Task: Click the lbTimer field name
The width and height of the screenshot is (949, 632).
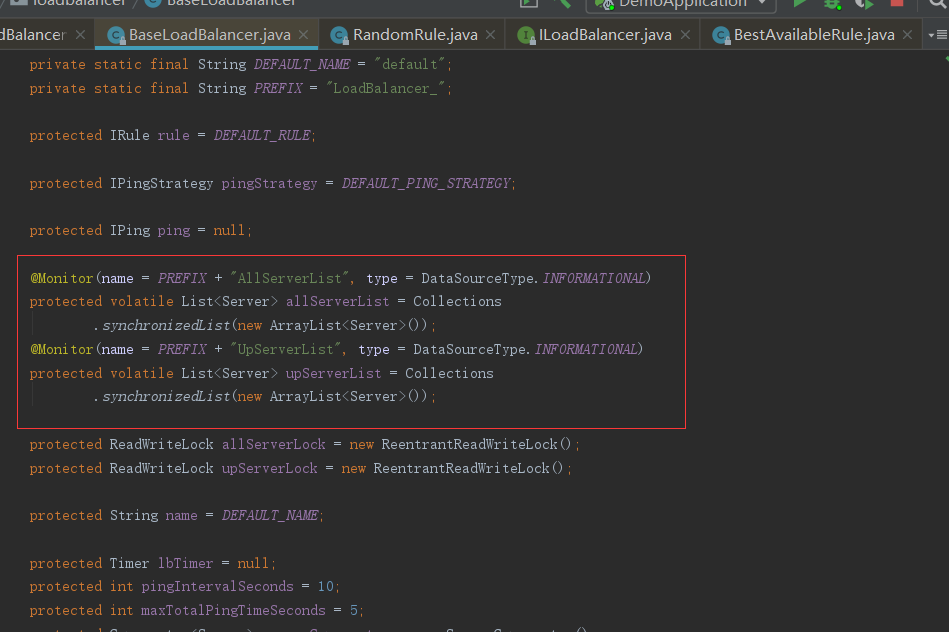Action: (x=185, y=564)
